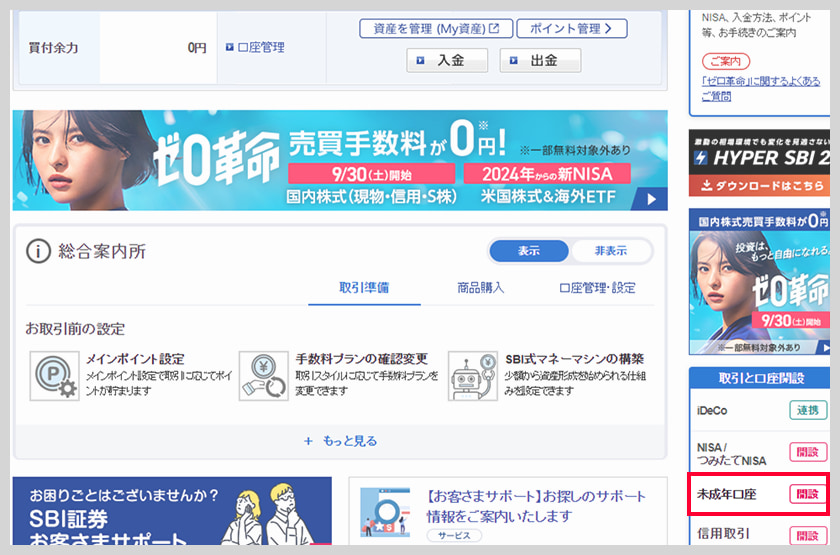Image resolution: width=840 pixels, height=555 pixels.
Task: Click the メインポイント設定 point gear icon
Action: 55,376
